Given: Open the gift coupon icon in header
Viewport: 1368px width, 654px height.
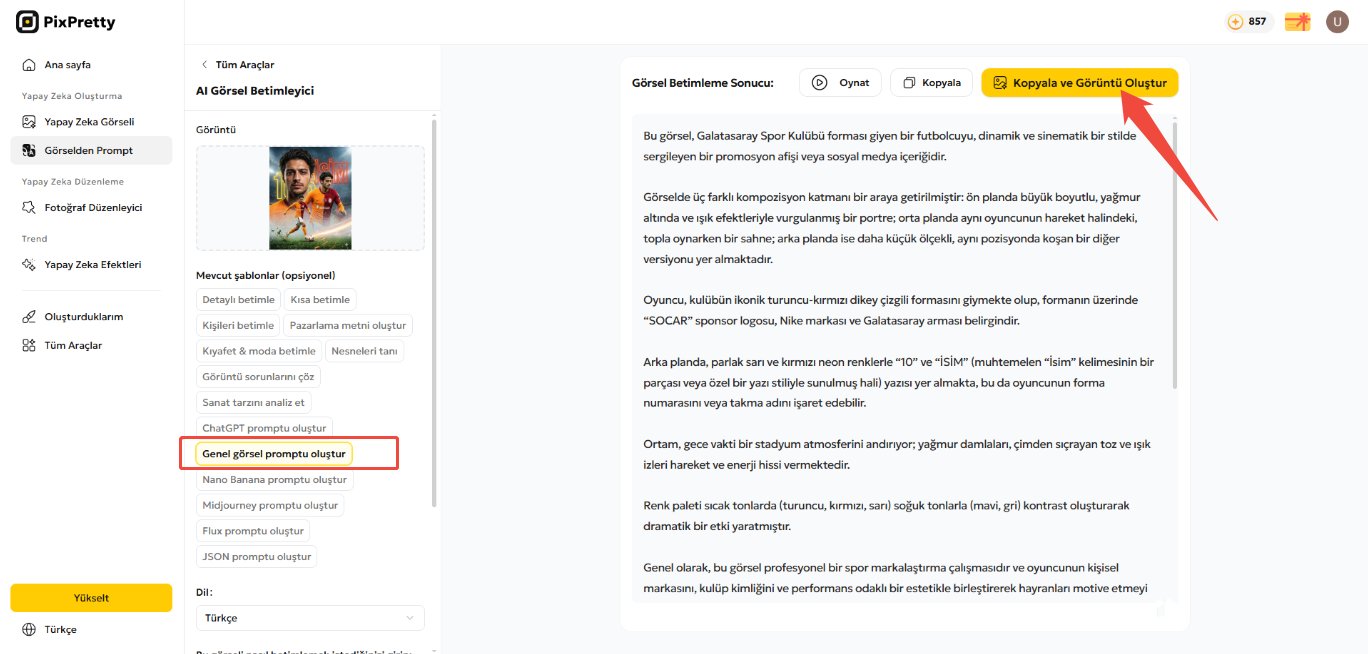Looking at the screenshot, I should pos(1298,22).
